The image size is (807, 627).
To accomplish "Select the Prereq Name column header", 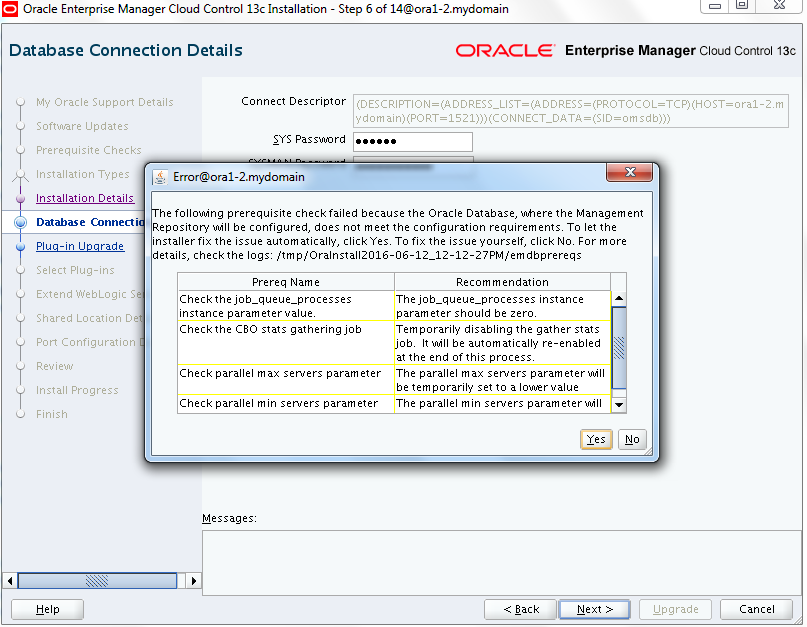I will (x=286, y=282).
